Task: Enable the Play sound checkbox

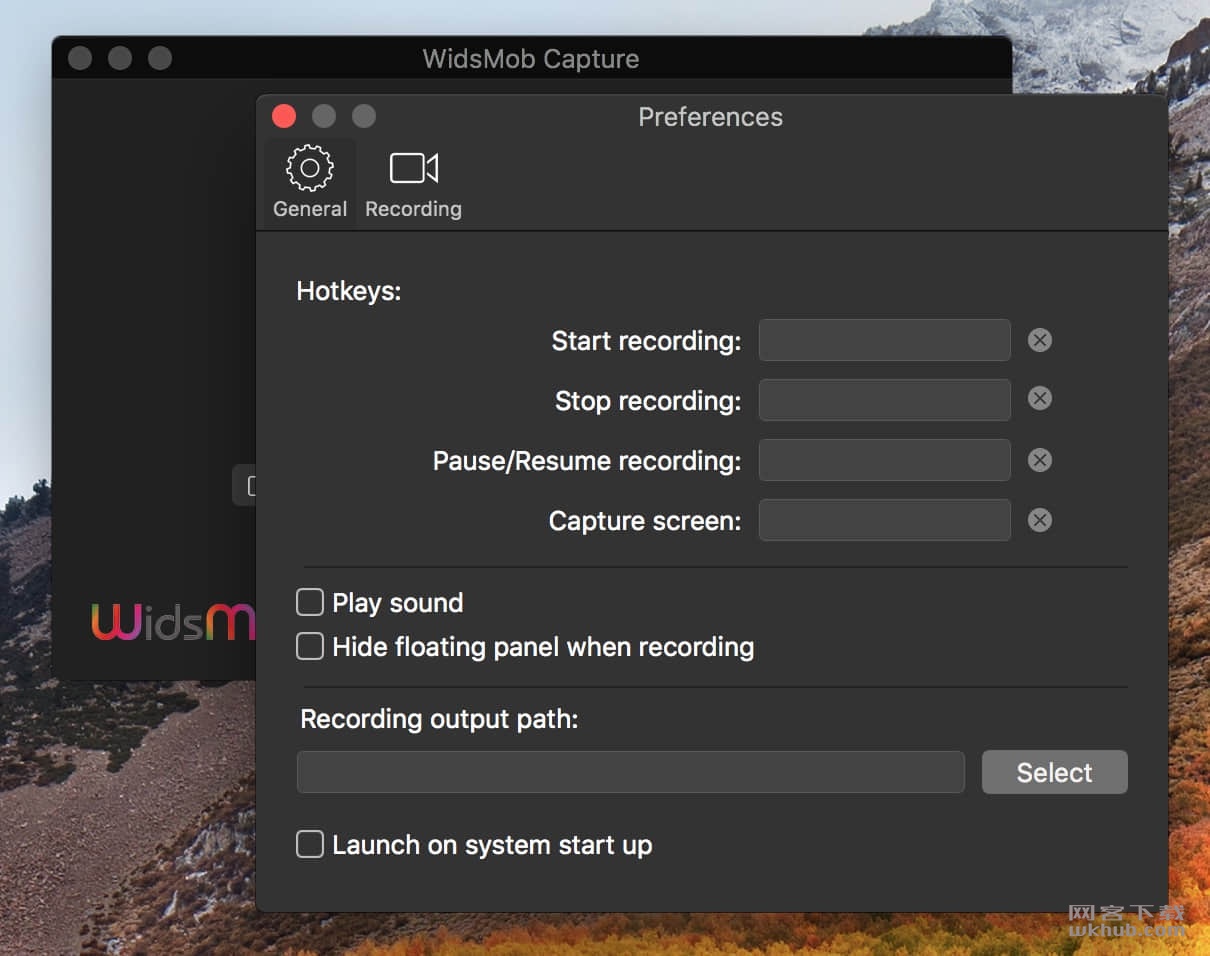Action: pos(310,602)
